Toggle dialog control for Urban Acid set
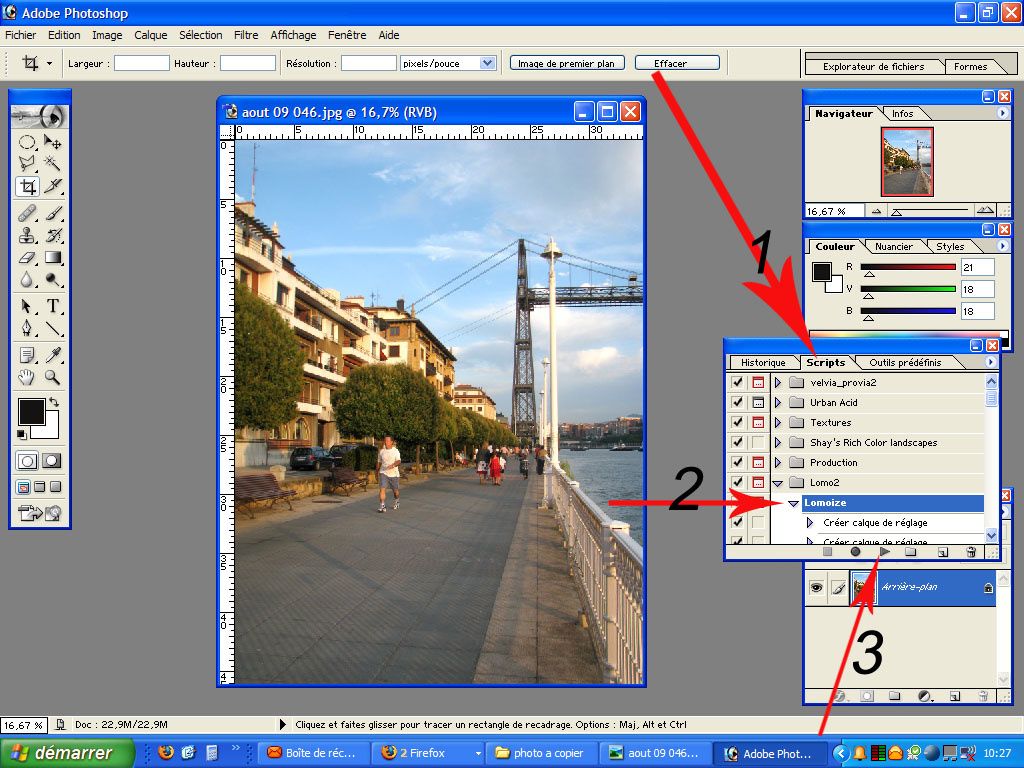The width and height of the screenshot is (1024, 768). 758,402
